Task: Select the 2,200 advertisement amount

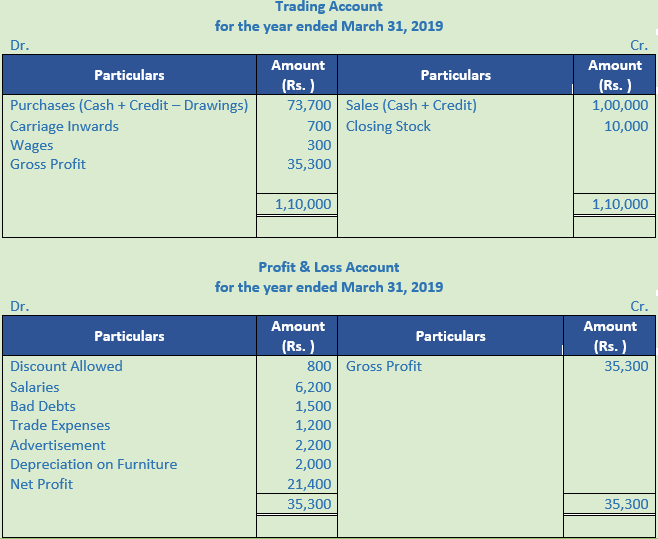Action: [313, 445]
